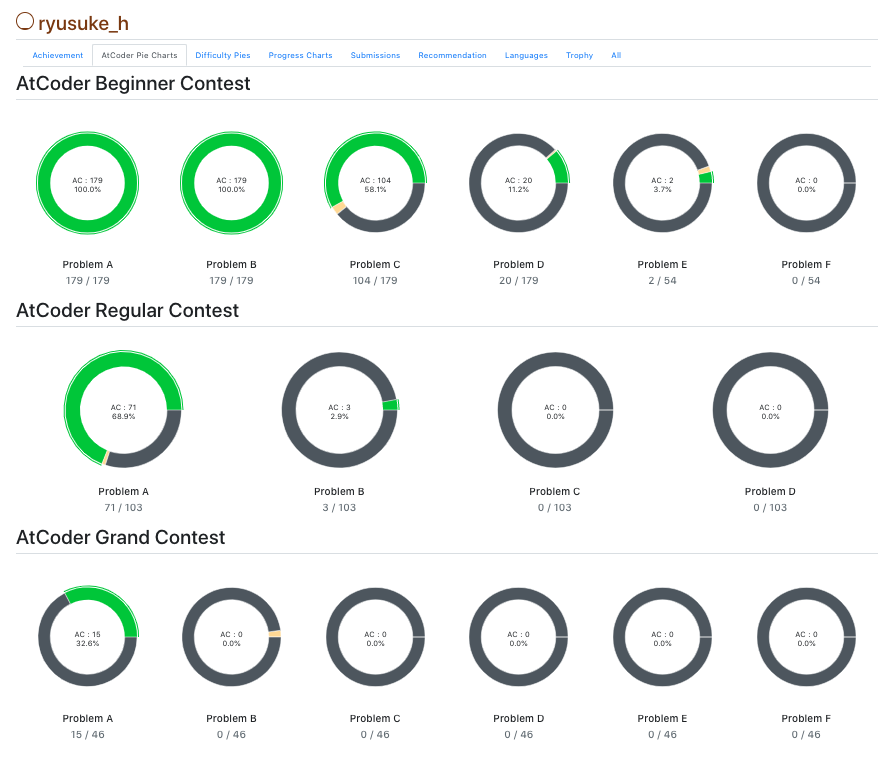Switch to the Difficulty Pies tab
This screenshot has height=780, width=882.
coord(223,55)
